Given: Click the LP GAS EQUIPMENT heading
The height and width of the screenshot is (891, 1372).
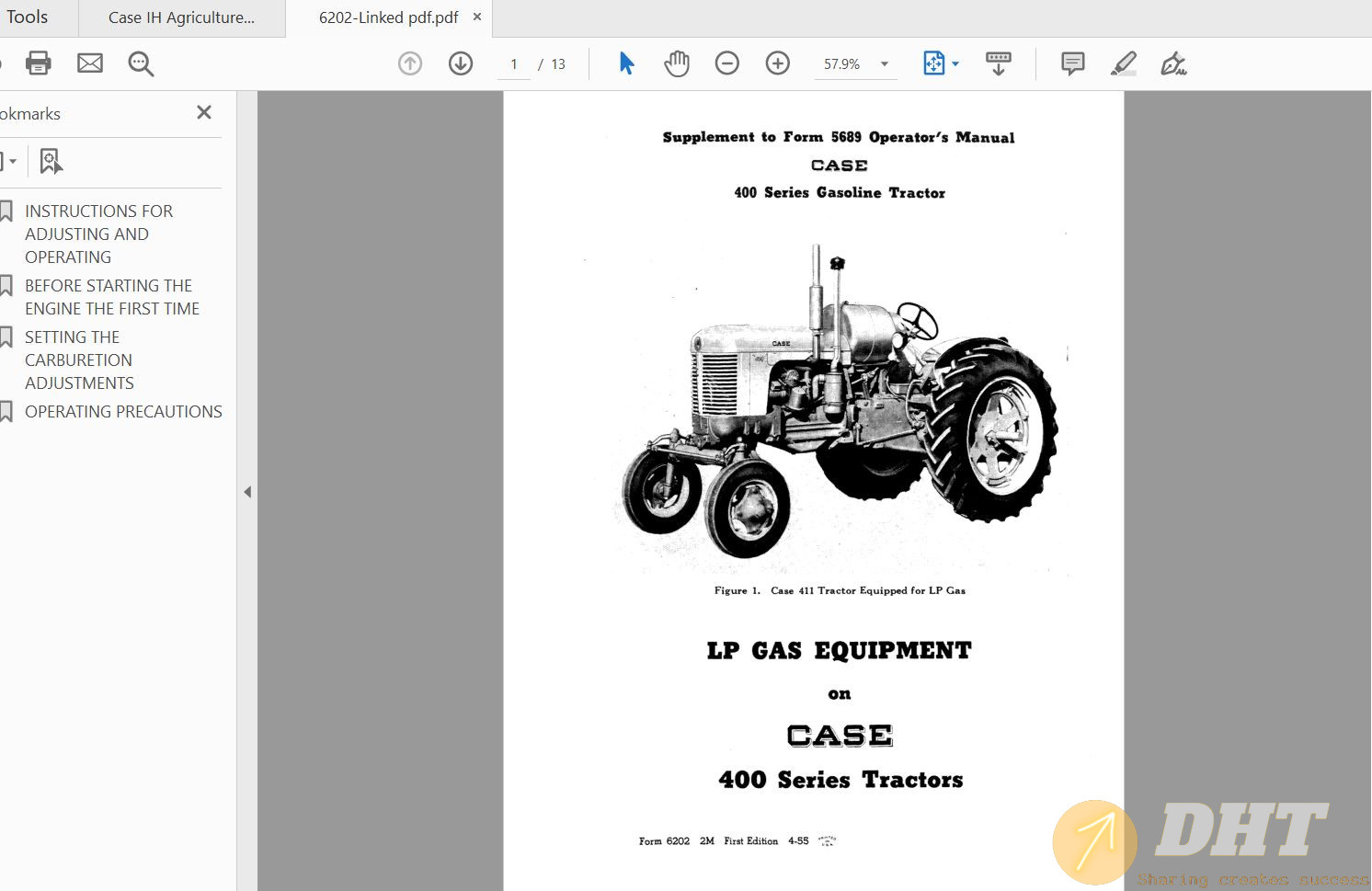Looking at the screenshot, I should tap(840, 650).
